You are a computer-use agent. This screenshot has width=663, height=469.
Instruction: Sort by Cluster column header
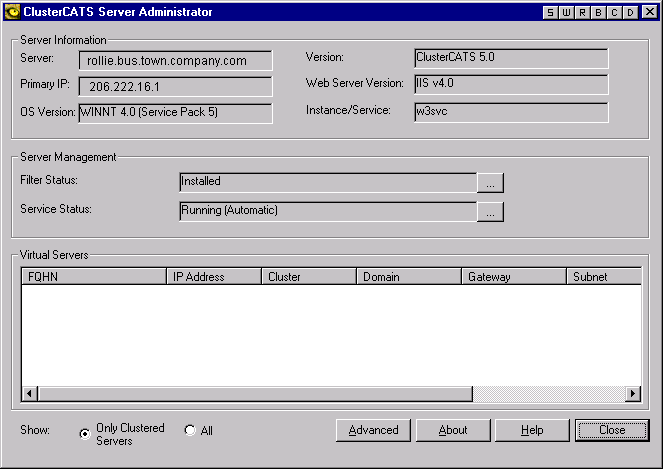coord(309,277)
